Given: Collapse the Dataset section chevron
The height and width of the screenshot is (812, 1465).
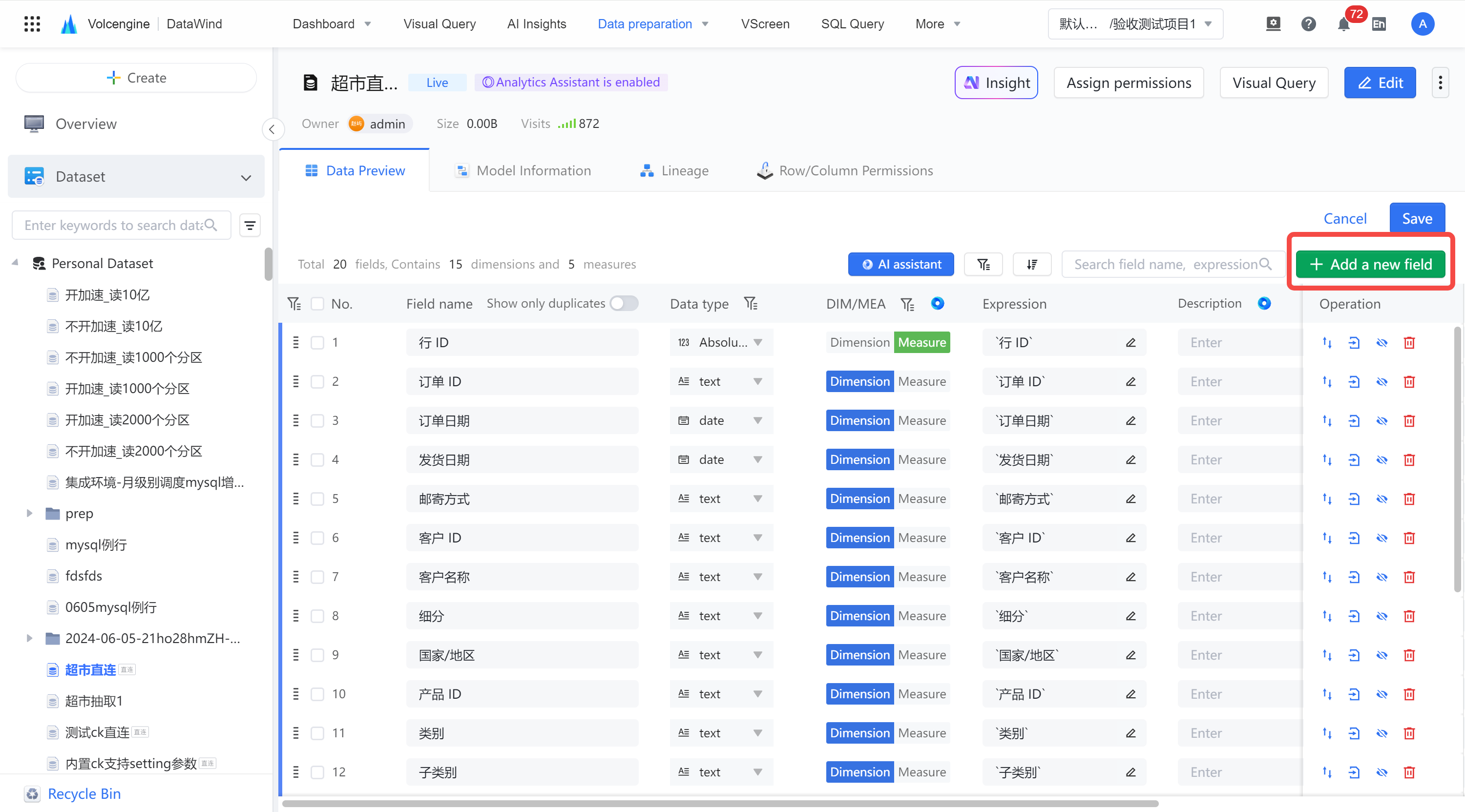Looking at the screenshot, I should 246,177.
